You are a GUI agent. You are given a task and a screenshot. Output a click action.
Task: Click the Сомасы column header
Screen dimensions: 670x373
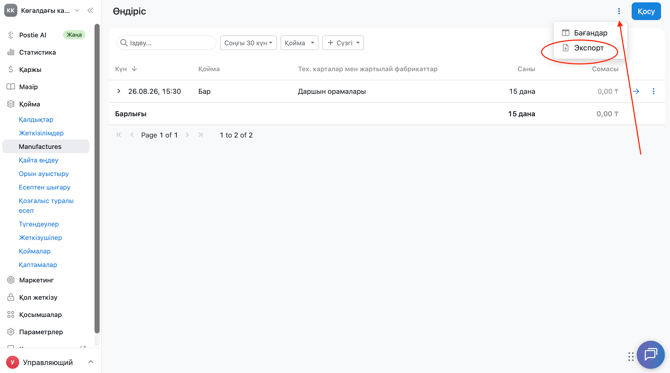605,69
